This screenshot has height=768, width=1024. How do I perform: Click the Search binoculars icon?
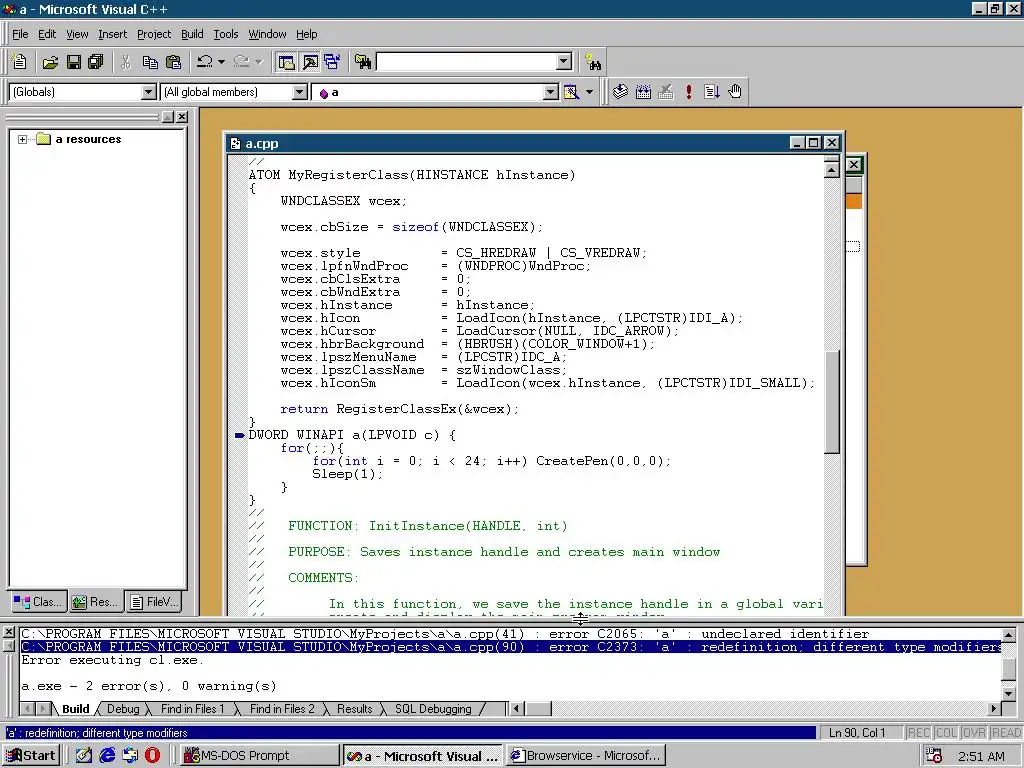593,62
